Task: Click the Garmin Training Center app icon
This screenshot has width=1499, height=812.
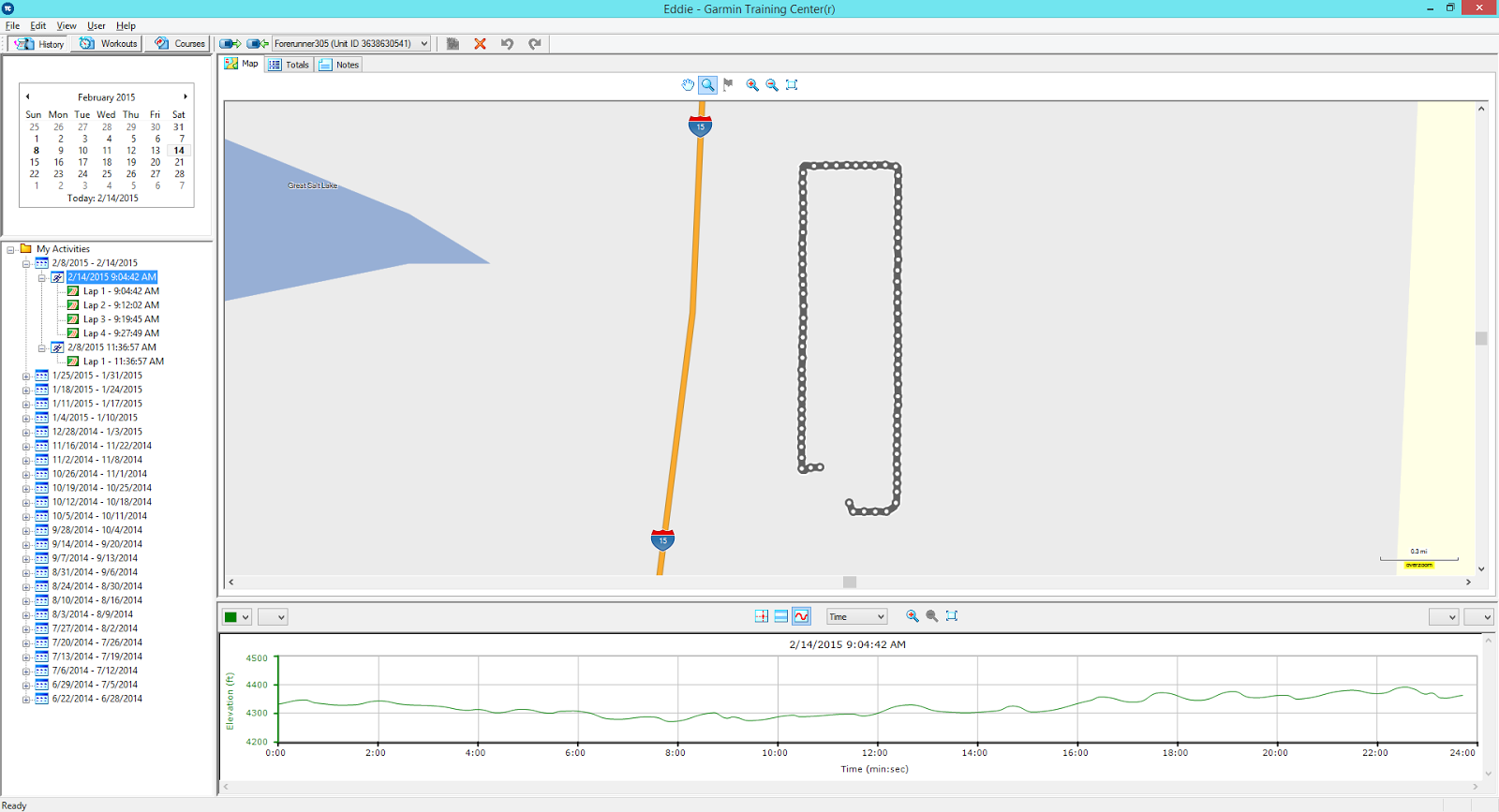Action: click(8, 8)
